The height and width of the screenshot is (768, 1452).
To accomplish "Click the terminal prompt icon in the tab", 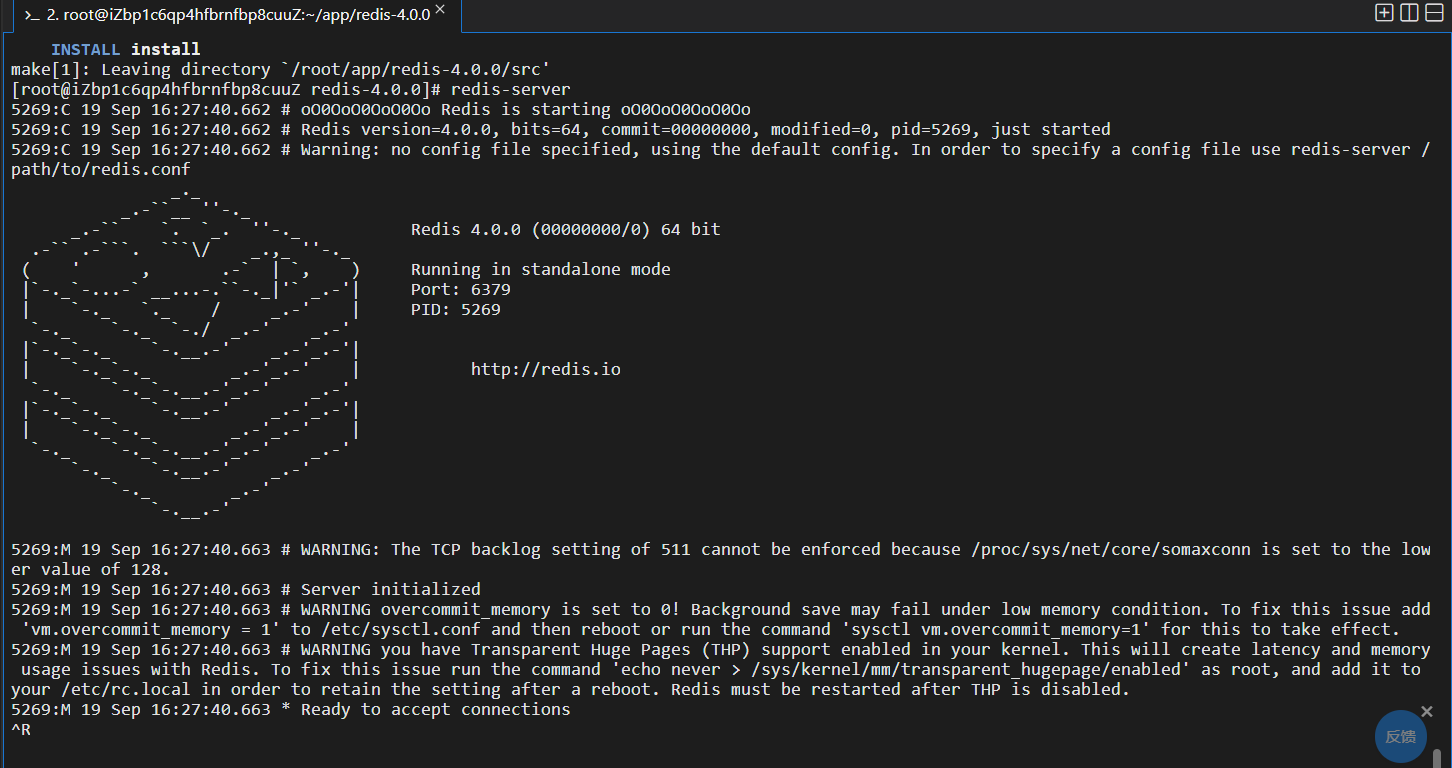I will point(32,15).
